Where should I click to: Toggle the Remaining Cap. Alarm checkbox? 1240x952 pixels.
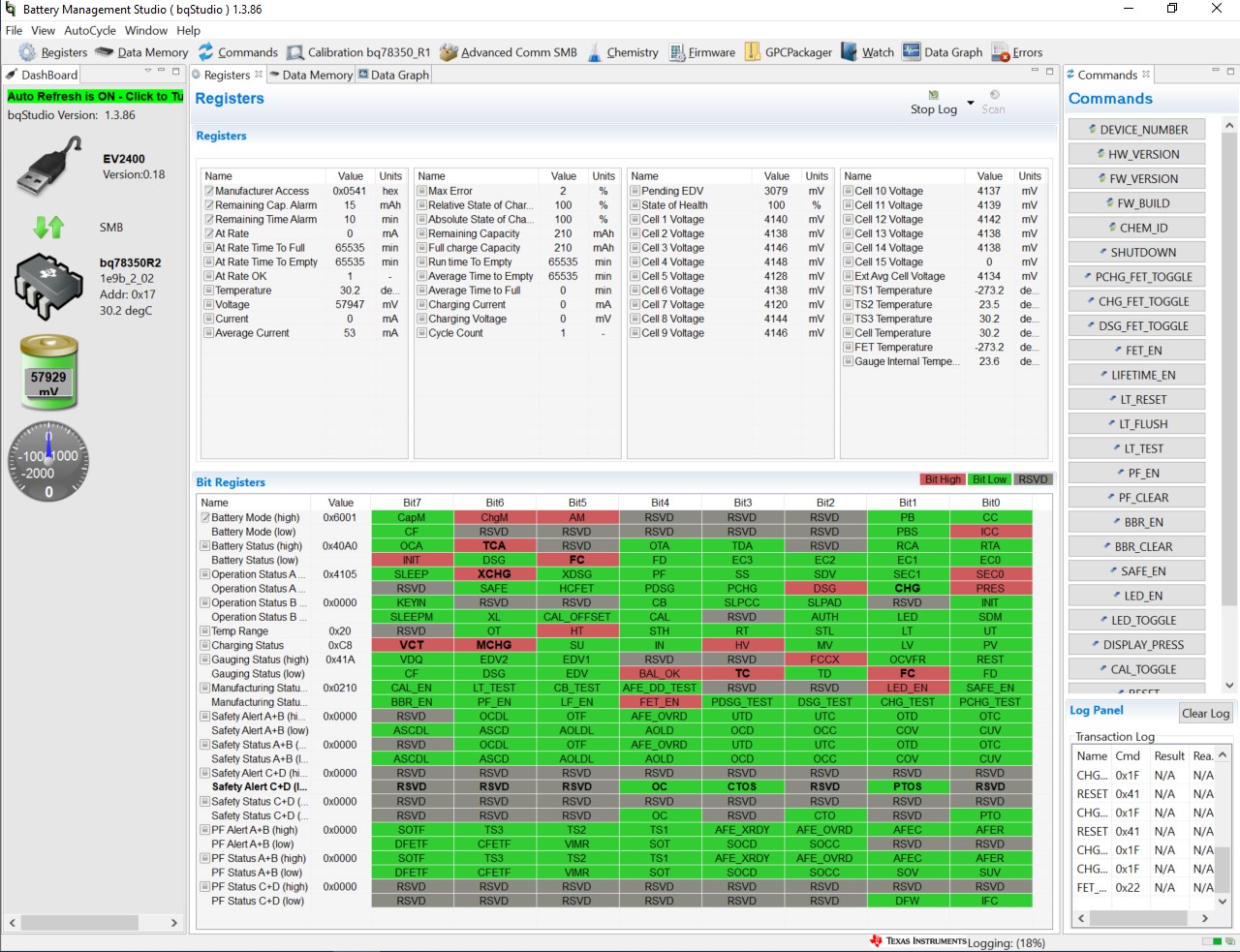(208, 205)
